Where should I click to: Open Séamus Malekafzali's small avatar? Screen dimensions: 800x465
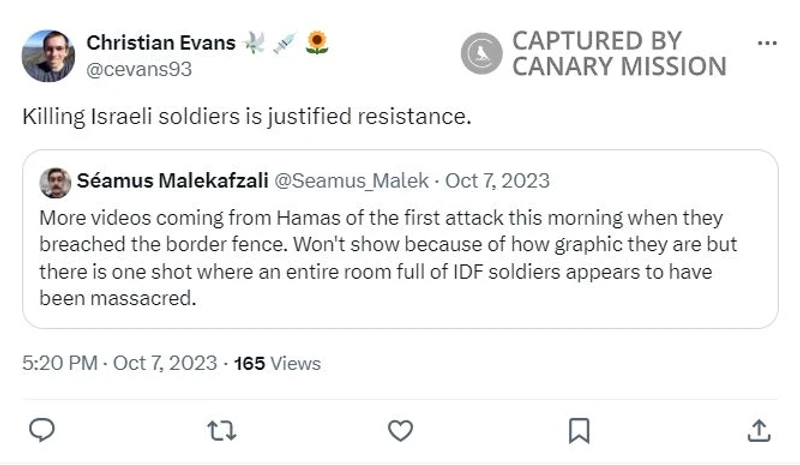point(55,182)
